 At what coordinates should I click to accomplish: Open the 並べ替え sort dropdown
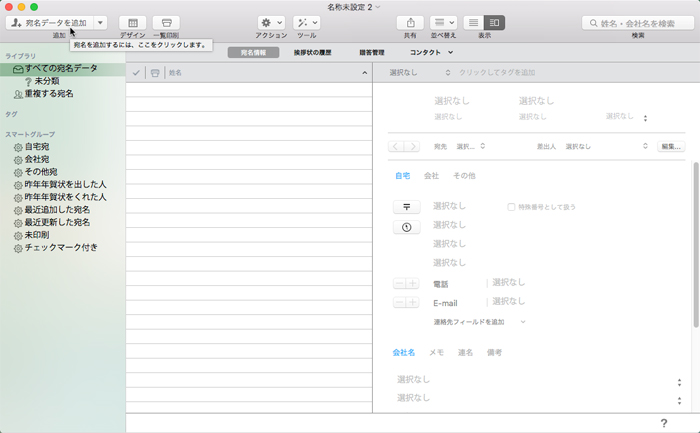coord(443,22)
